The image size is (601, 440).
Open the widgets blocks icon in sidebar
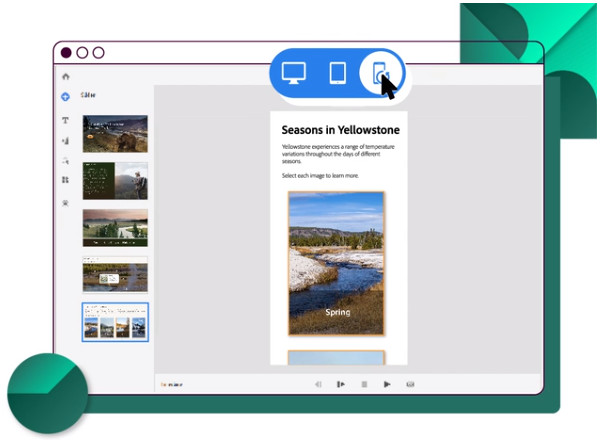(x=66, y=180)
